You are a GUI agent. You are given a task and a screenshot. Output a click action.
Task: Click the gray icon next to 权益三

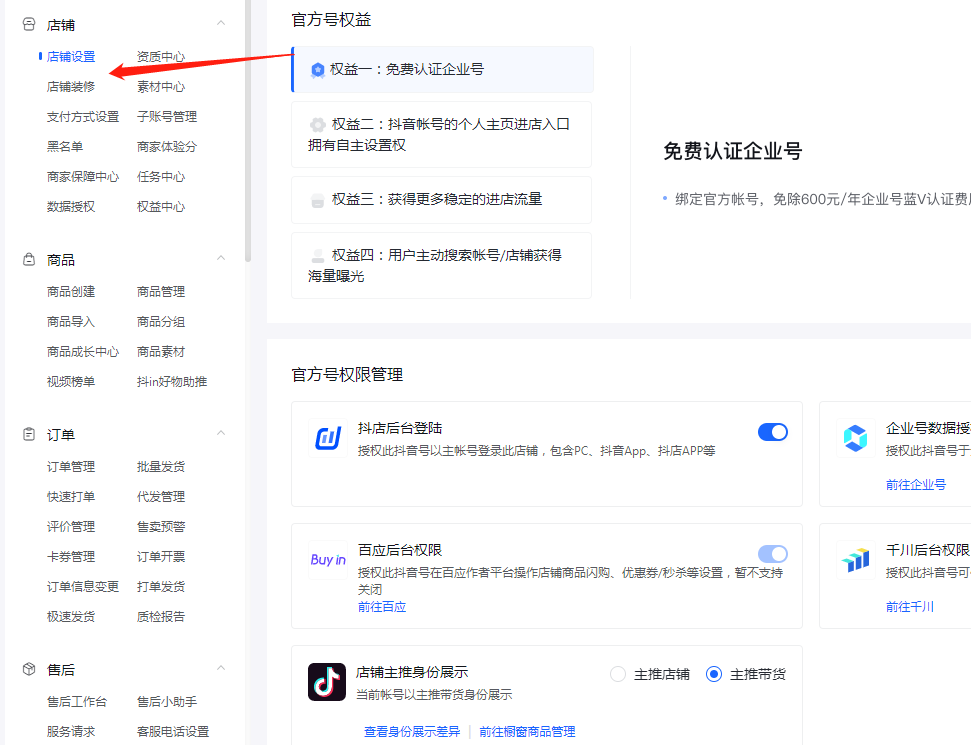coord(318,200)
